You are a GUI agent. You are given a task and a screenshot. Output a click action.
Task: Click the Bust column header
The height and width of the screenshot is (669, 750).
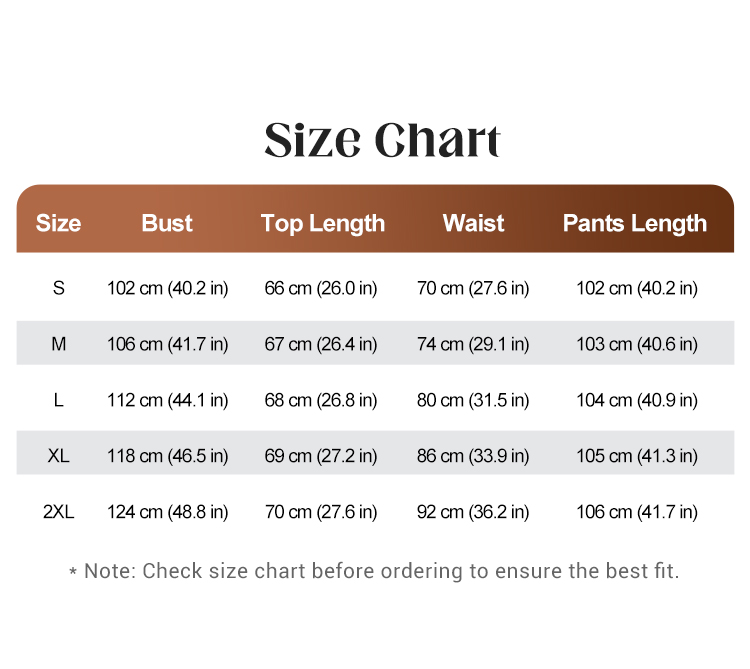point(167,223)
